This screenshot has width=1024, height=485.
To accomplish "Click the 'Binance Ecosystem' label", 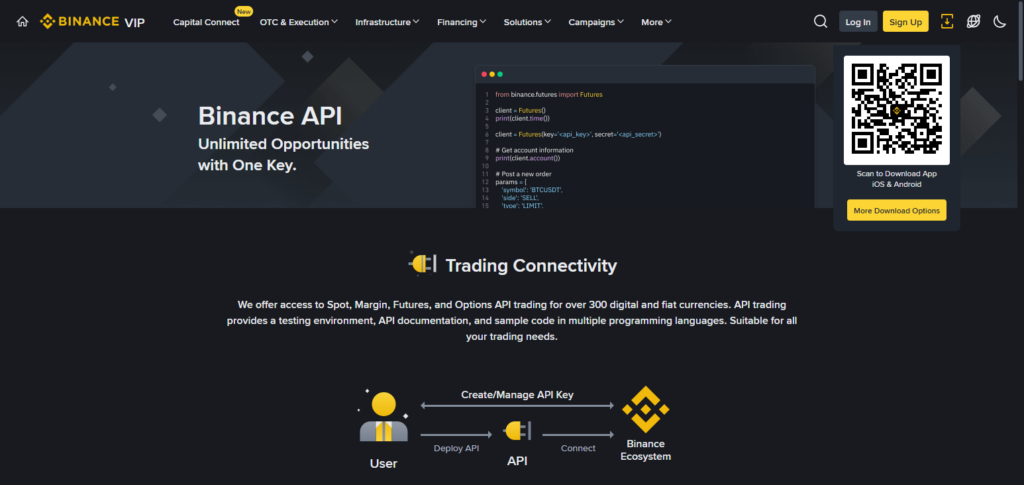I will (645, 450).
